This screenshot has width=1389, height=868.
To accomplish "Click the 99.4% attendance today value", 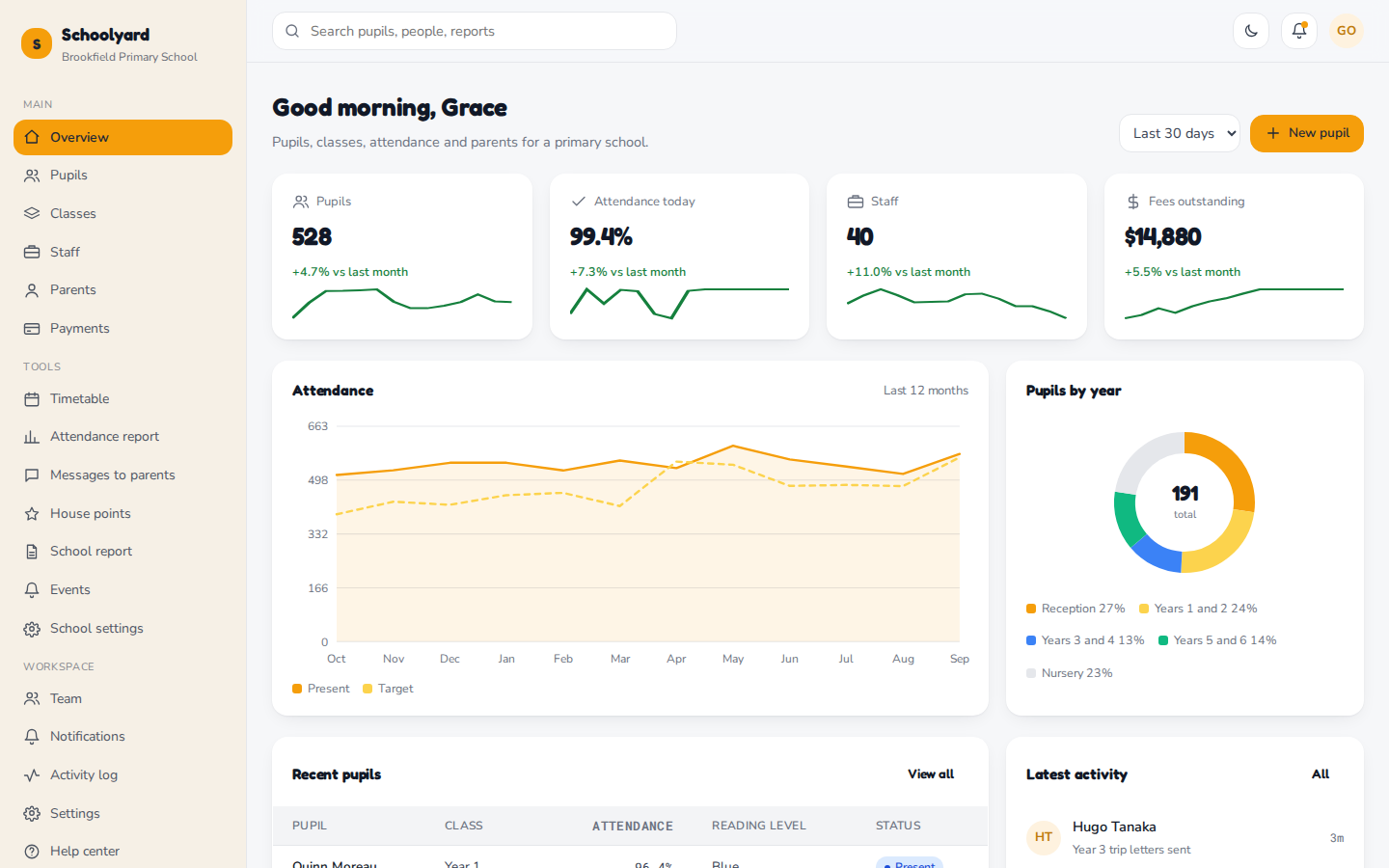I will [x=601, y=237].
